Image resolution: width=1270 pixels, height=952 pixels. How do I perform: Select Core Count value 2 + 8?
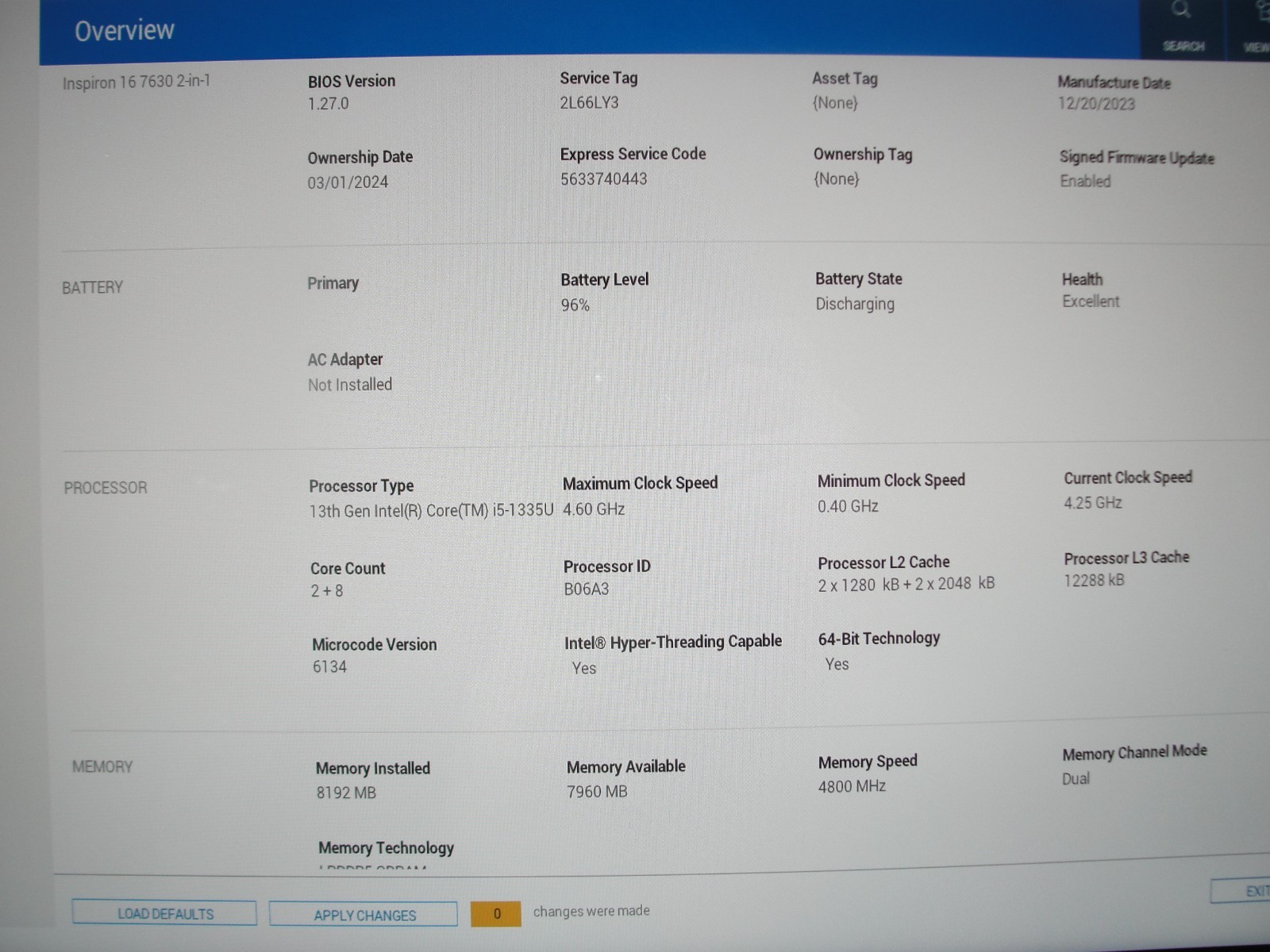pos(327,591)
